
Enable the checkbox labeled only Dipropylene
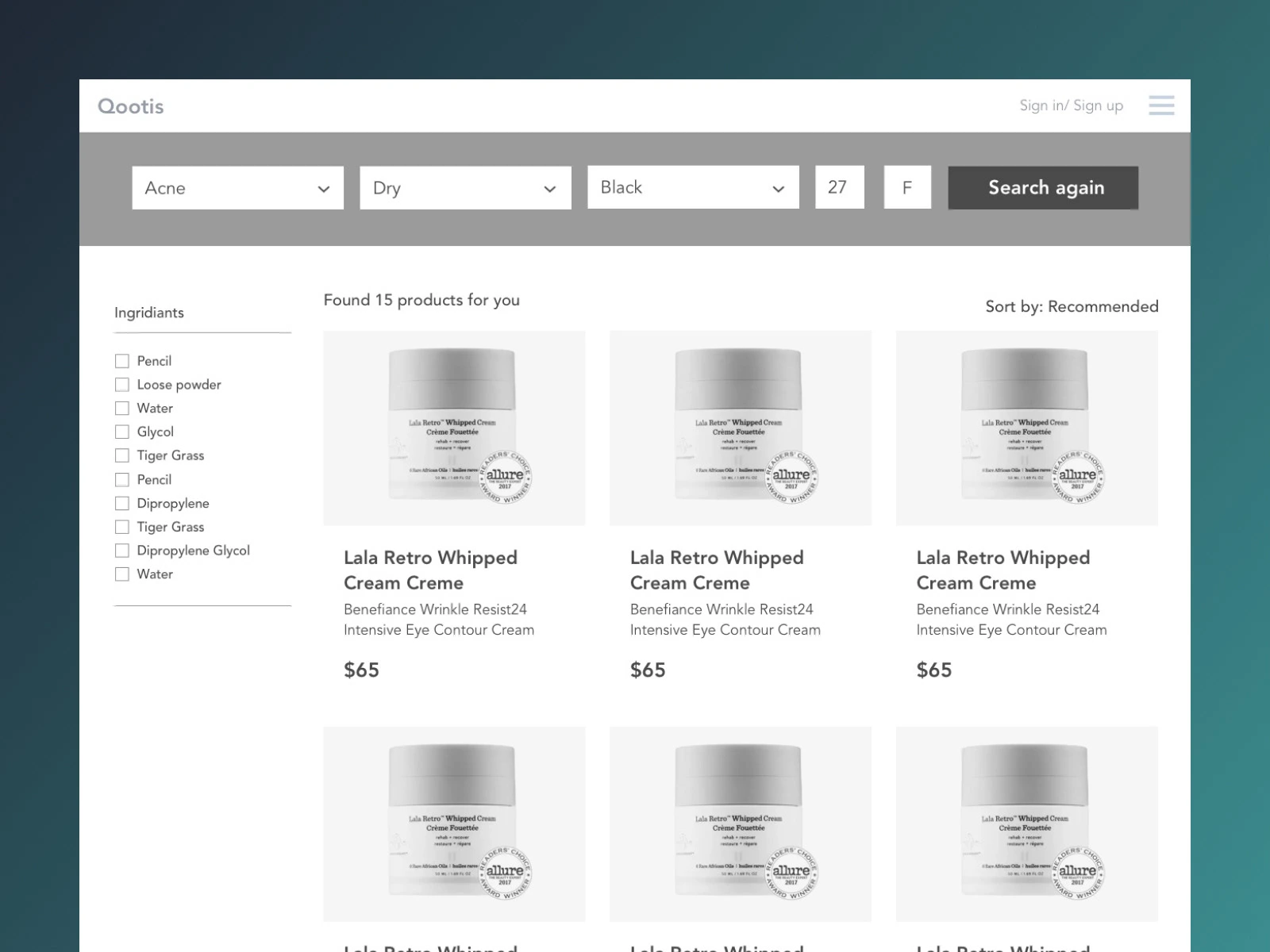[x=122, y=503]
